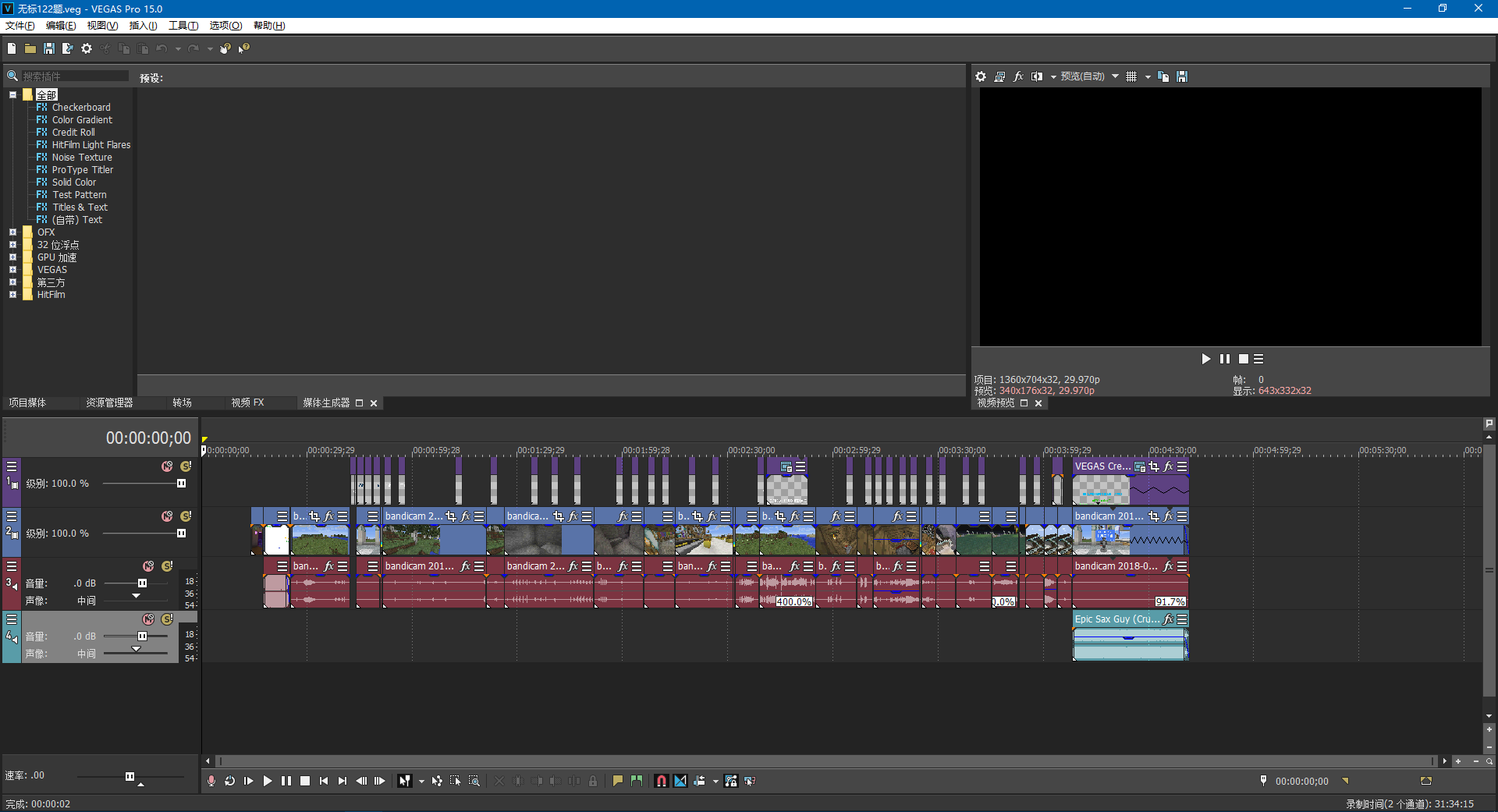Image resolution: width=1498 pixels, height=812 pixels.
Task: Select the normal edit tool
Action: point(405,781)
